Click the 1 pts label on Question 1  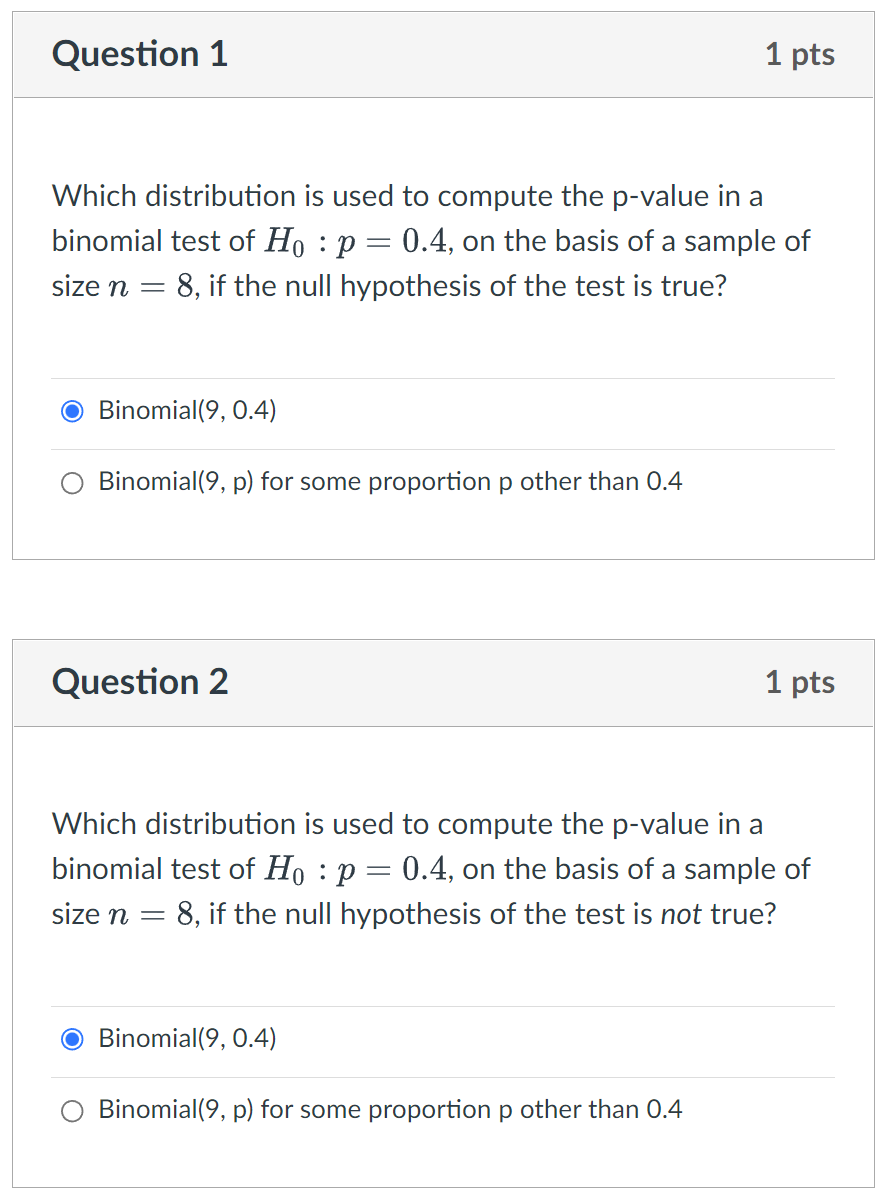point(800,55)
